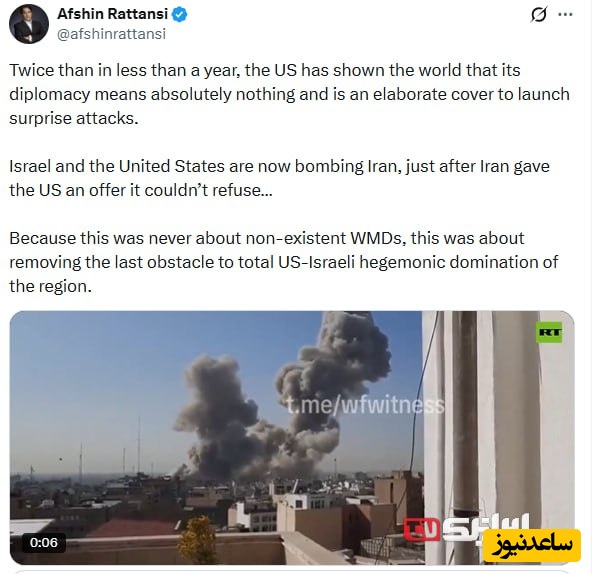
Task: Open Afshin Rattansi's profile avatar
Action: (29, 24)
